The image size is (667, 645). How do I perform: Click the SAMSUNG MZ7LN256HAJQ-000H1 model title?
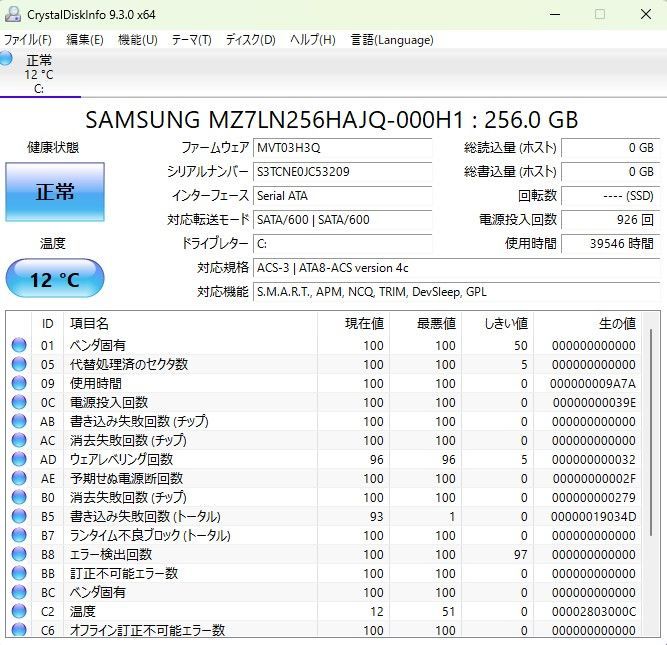click(x=331, y=120)
